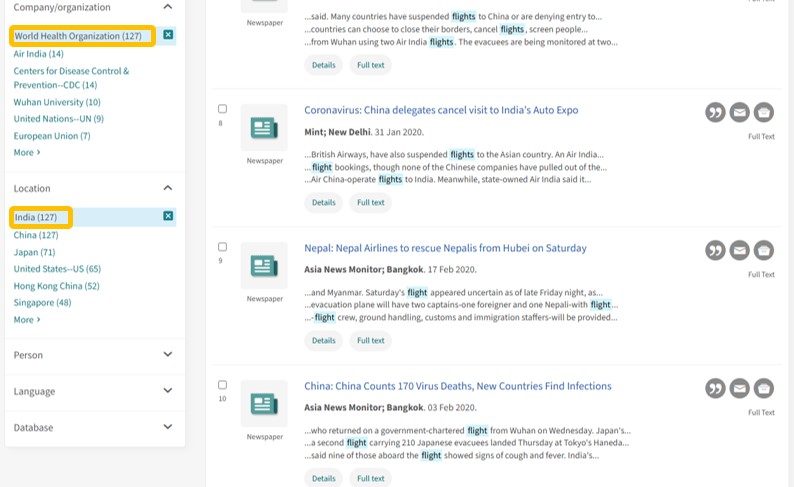Tick the checkbox for result 9

pyautogui.click(x=222, y=247)
